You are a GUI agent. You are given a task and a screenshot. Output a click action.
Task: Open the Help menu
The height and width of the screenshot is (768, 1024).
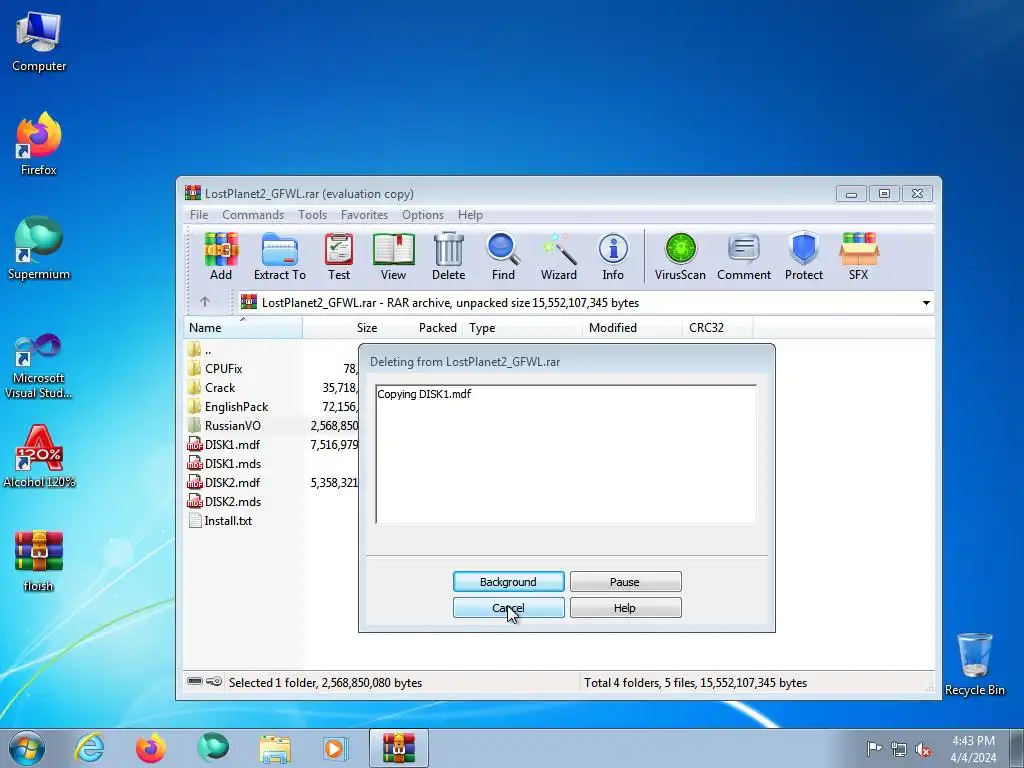point(470,215)
